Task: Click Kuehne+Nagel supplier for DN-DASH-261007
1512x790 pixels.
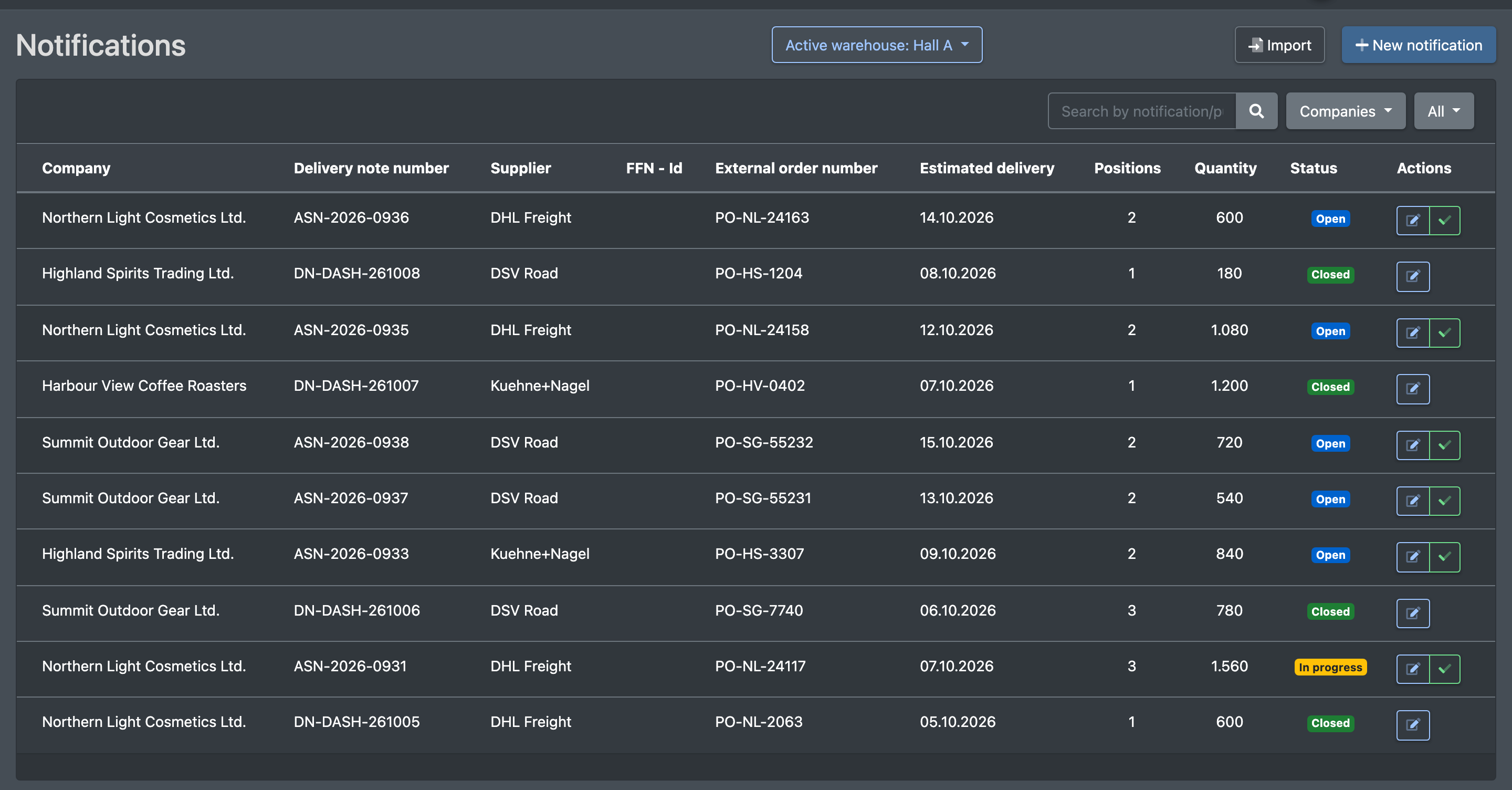Action: point(539,386)
